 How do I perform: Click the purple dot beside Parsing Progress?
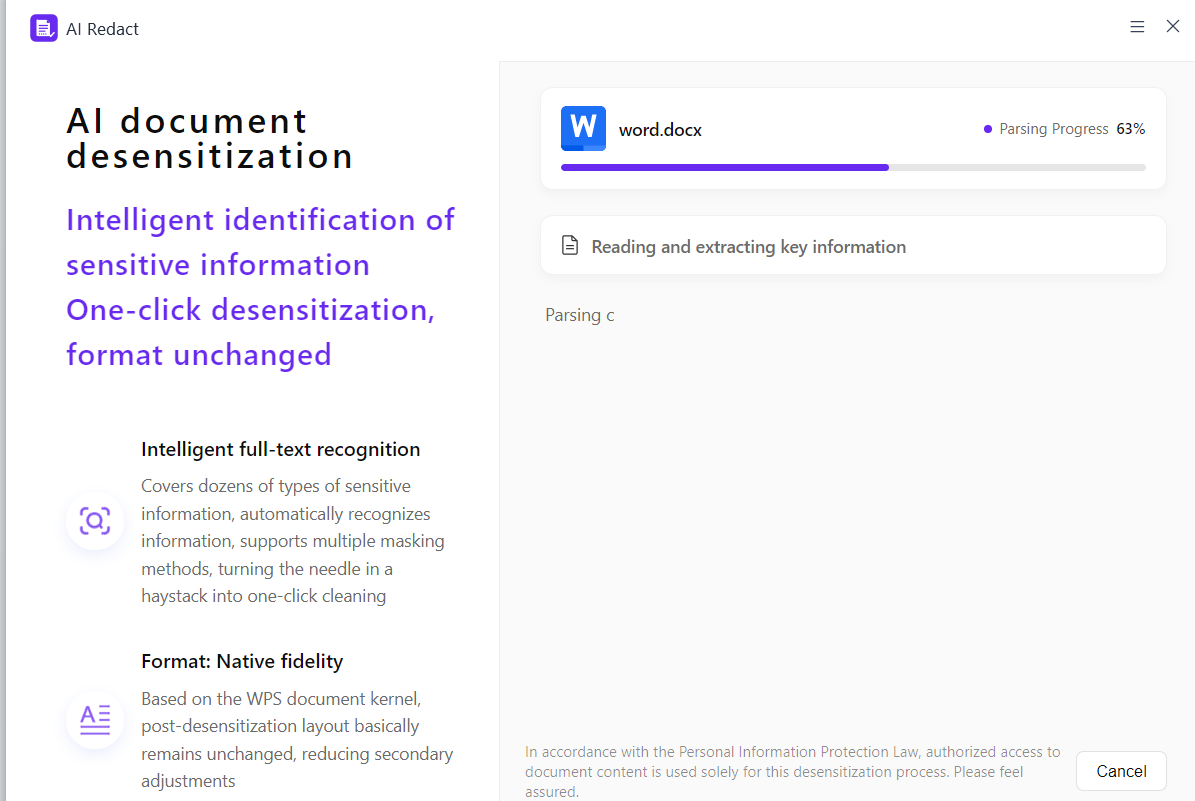pos(988,130)
